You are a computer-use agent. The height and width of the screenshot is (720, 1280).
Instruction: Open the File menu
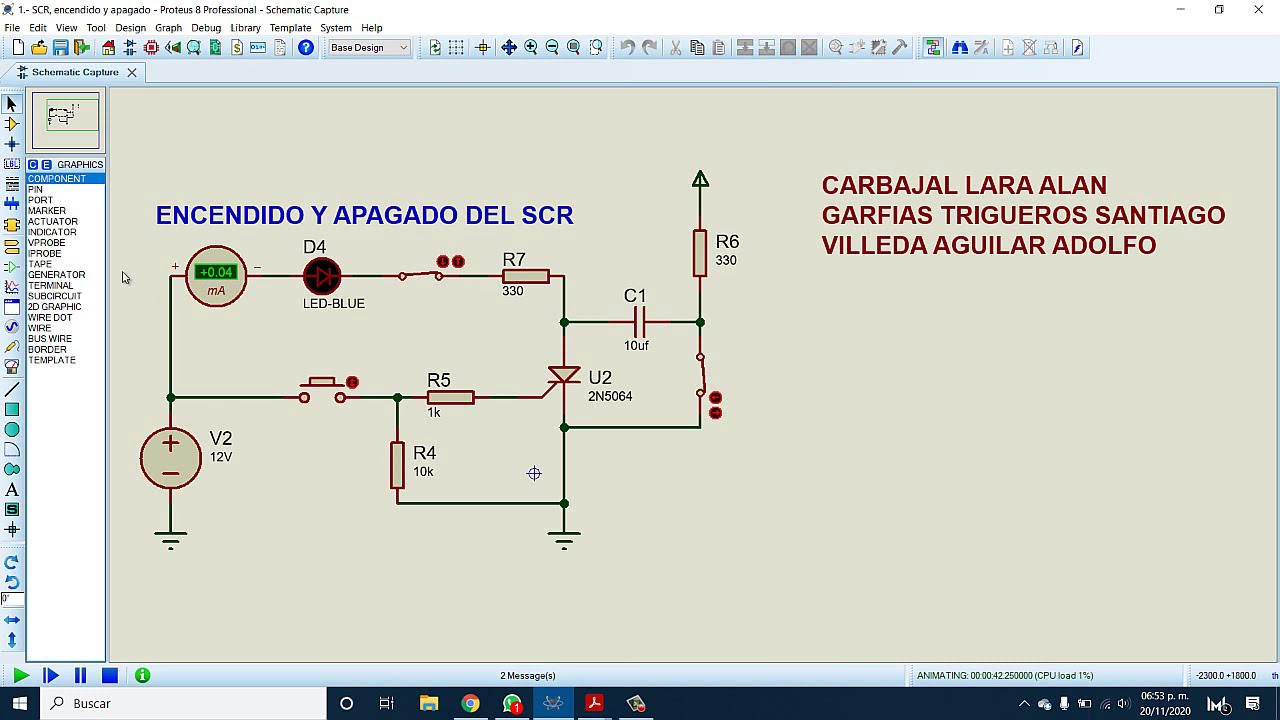(x=12, y=28)
